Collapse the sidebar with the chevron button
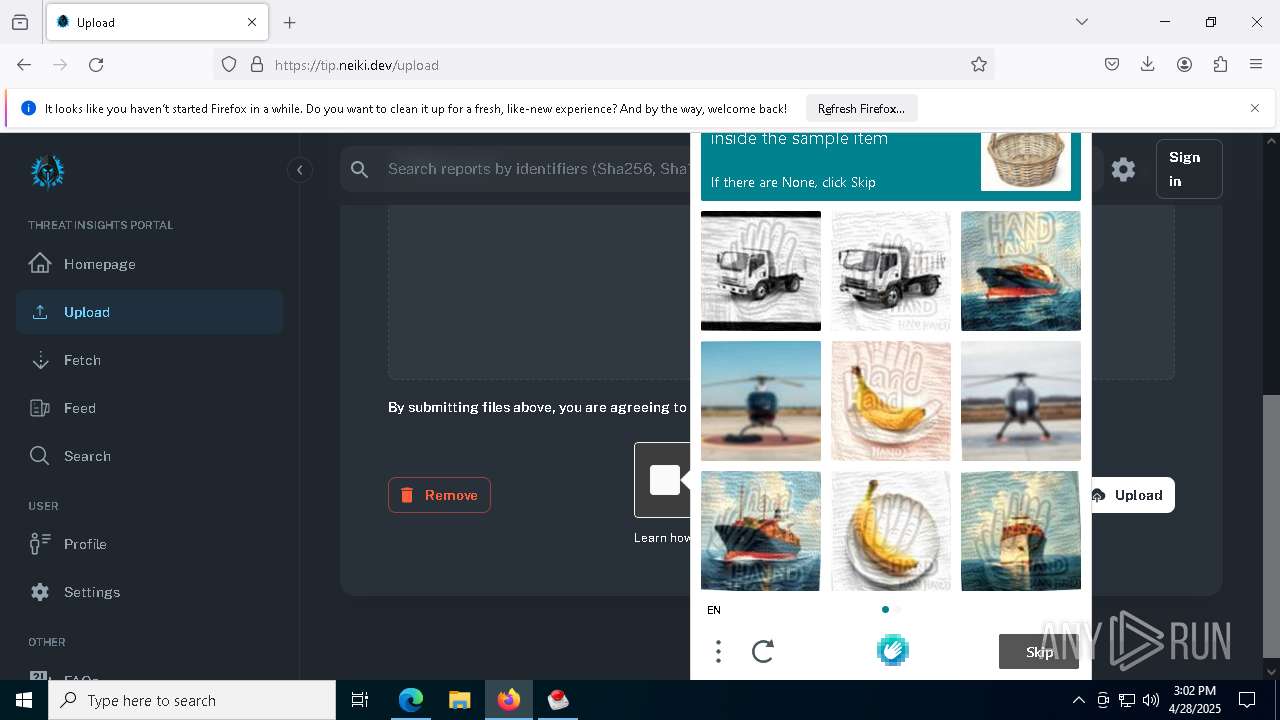This screenshot has height=720, width=1280. pyautogui.click(x=300, y=170)
